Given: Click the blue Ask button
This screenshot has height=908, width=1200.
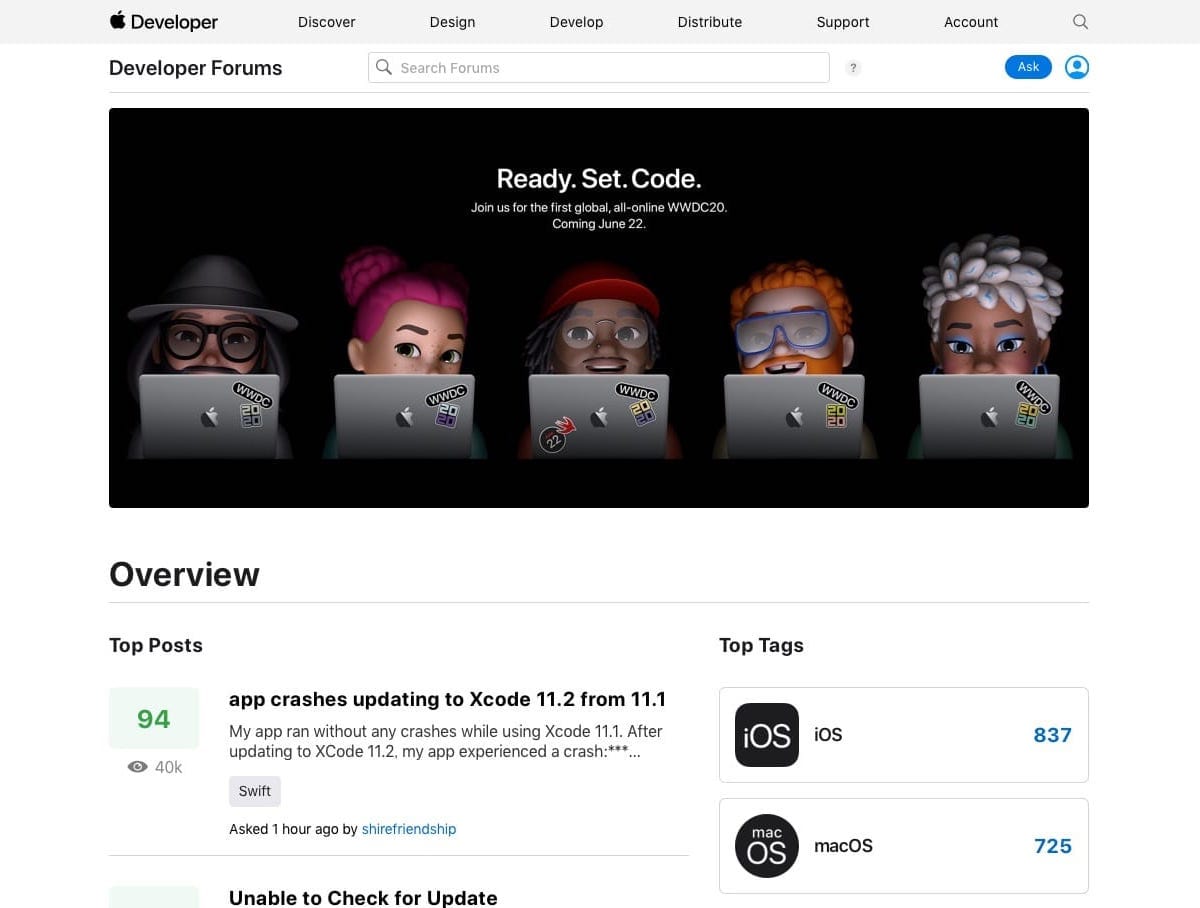Looking at the screenshot, I should point(1028,67).
